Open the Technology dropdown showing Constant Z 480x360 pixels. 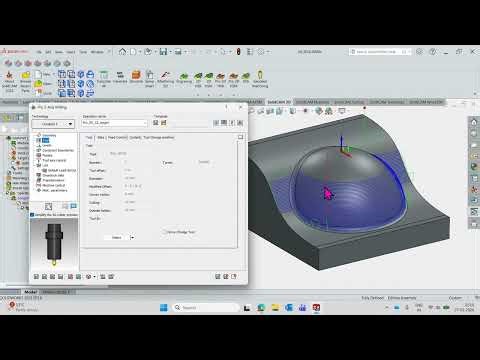(x=53, y=124)
